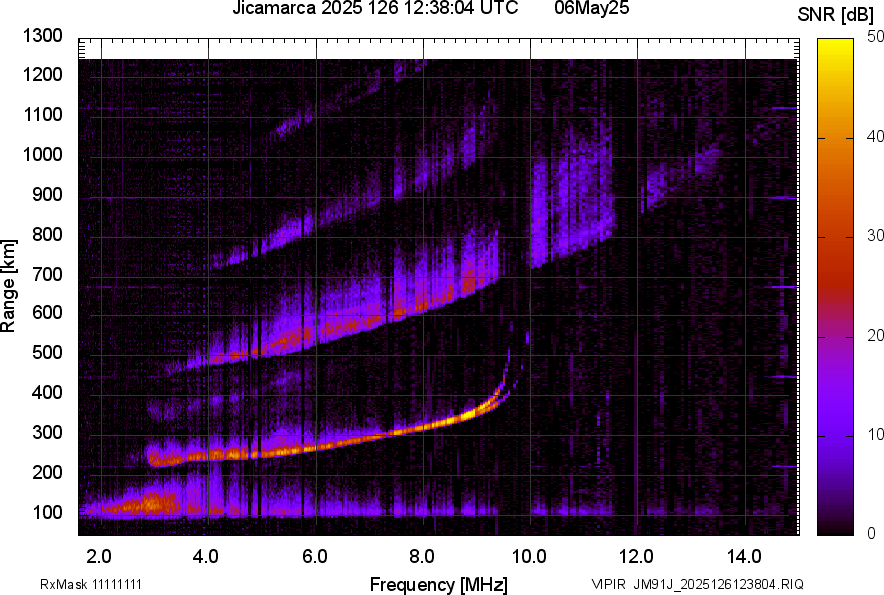Click the range tick label 200

[47, 472]
